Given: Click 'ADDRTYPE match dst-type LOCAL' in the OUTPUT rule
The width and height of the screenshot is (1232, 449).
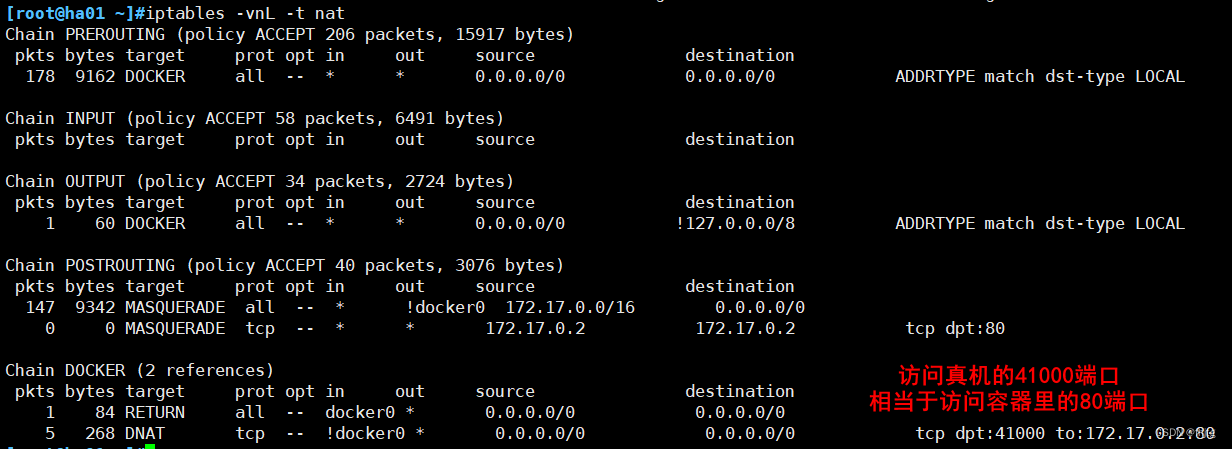Looking at the screenshot, I should (1040, 224).
